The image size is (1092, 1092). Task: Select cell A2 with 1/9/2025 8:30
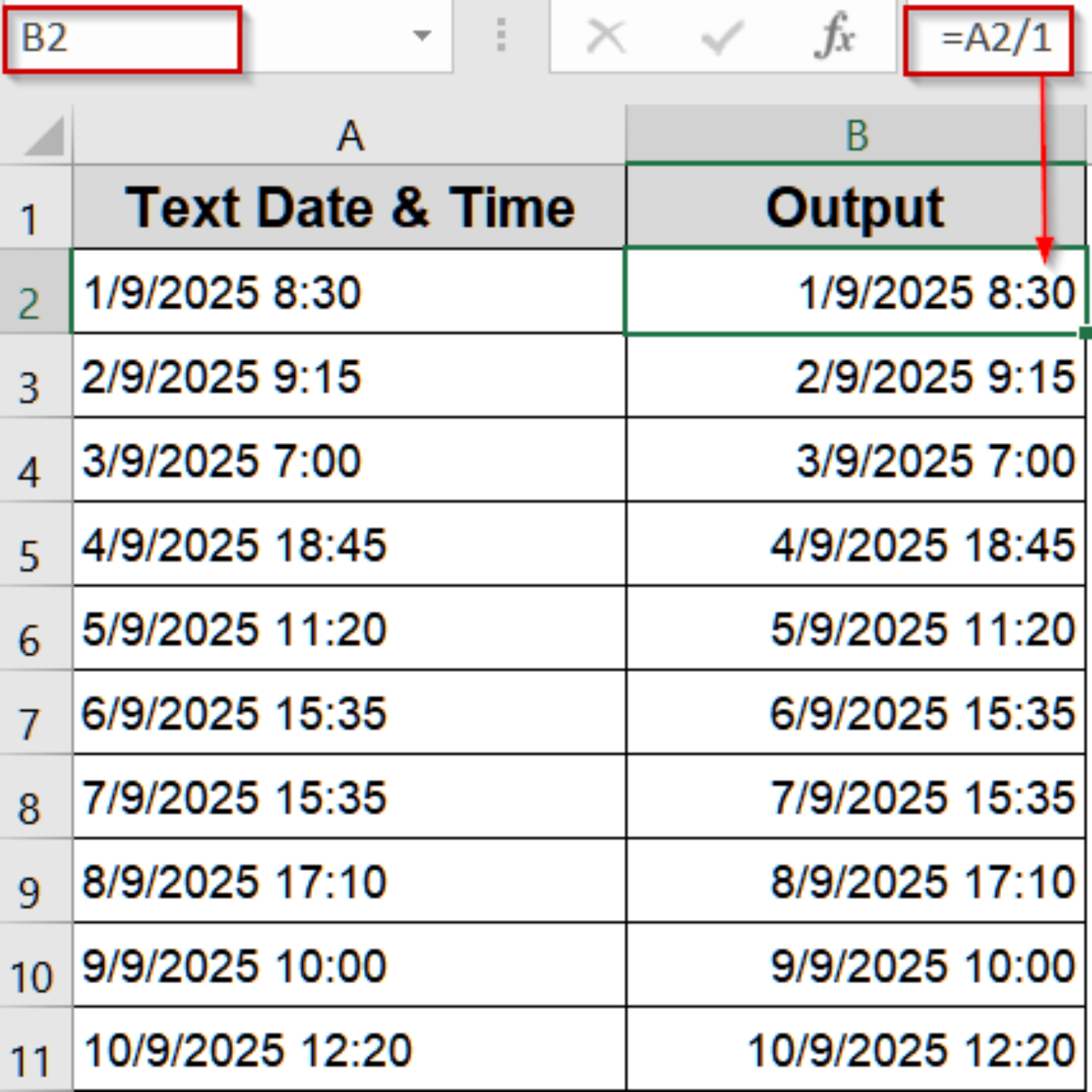pos(349,291)
